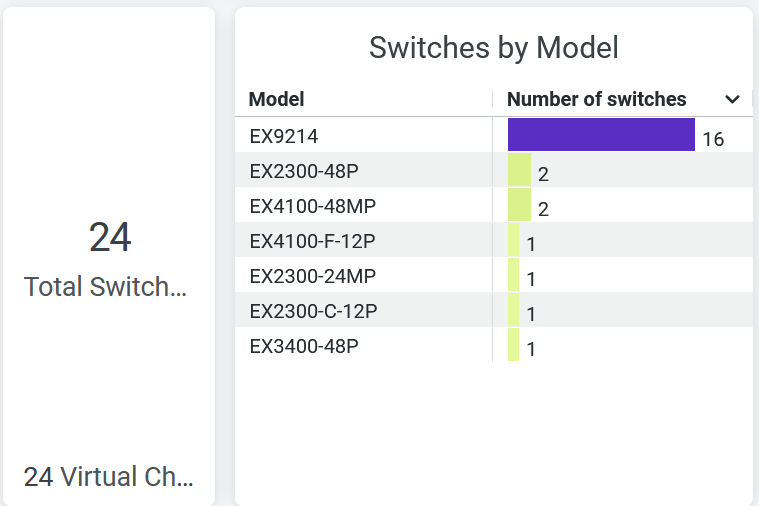This screenshot has height=506, width=759.
Task: Click the 24 Total Switches count
Action: click(110, 238)
